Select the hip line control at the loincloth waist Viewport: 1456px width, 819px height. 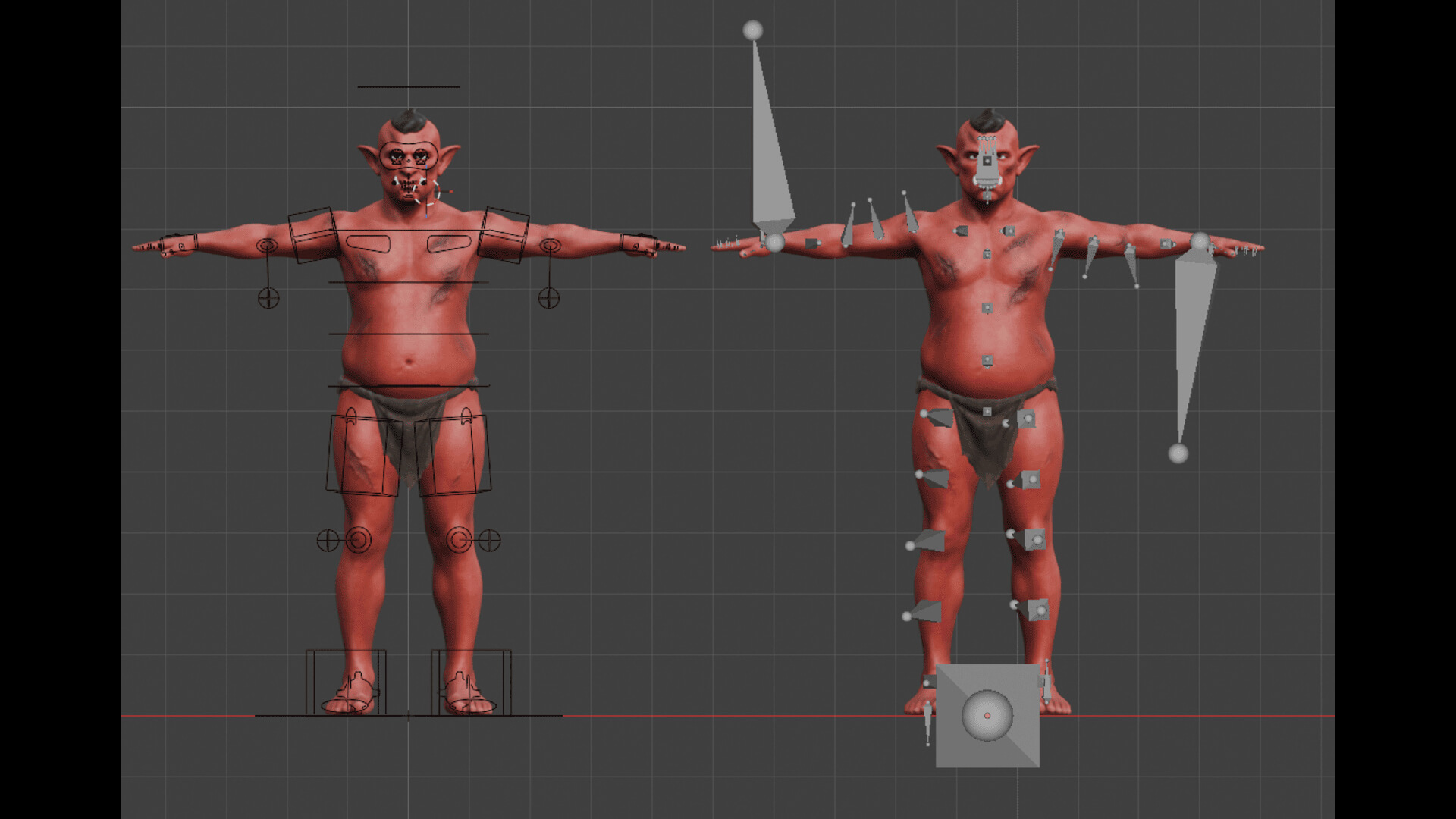pyautogui.click(x=409, y=386)
